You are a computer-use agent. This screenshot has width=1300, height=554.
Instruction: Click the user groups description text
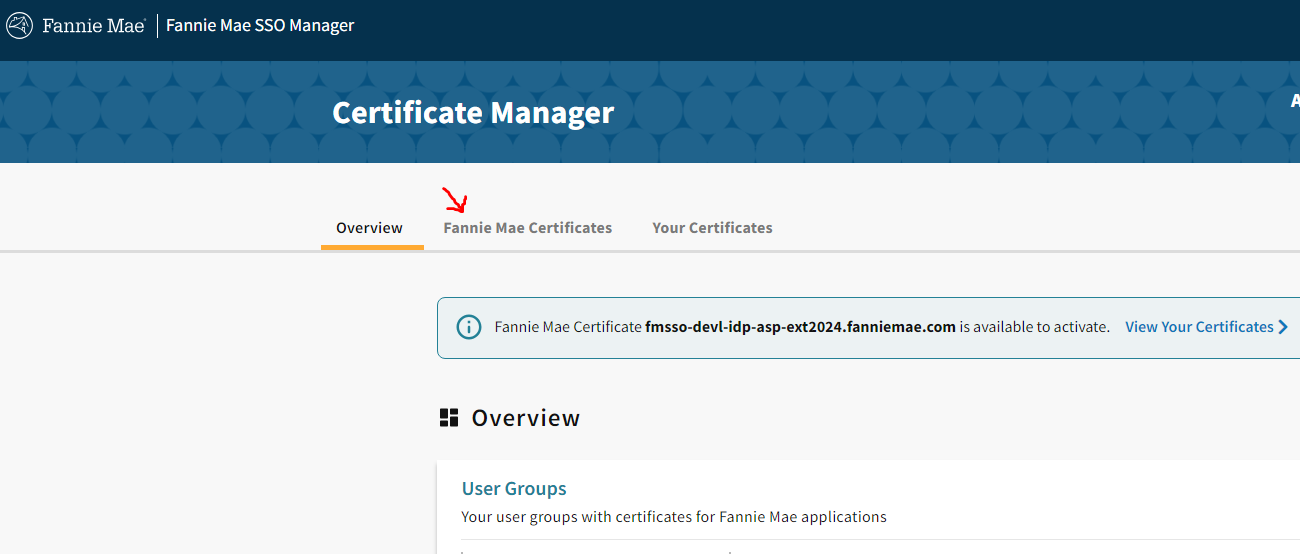point(674,517)
